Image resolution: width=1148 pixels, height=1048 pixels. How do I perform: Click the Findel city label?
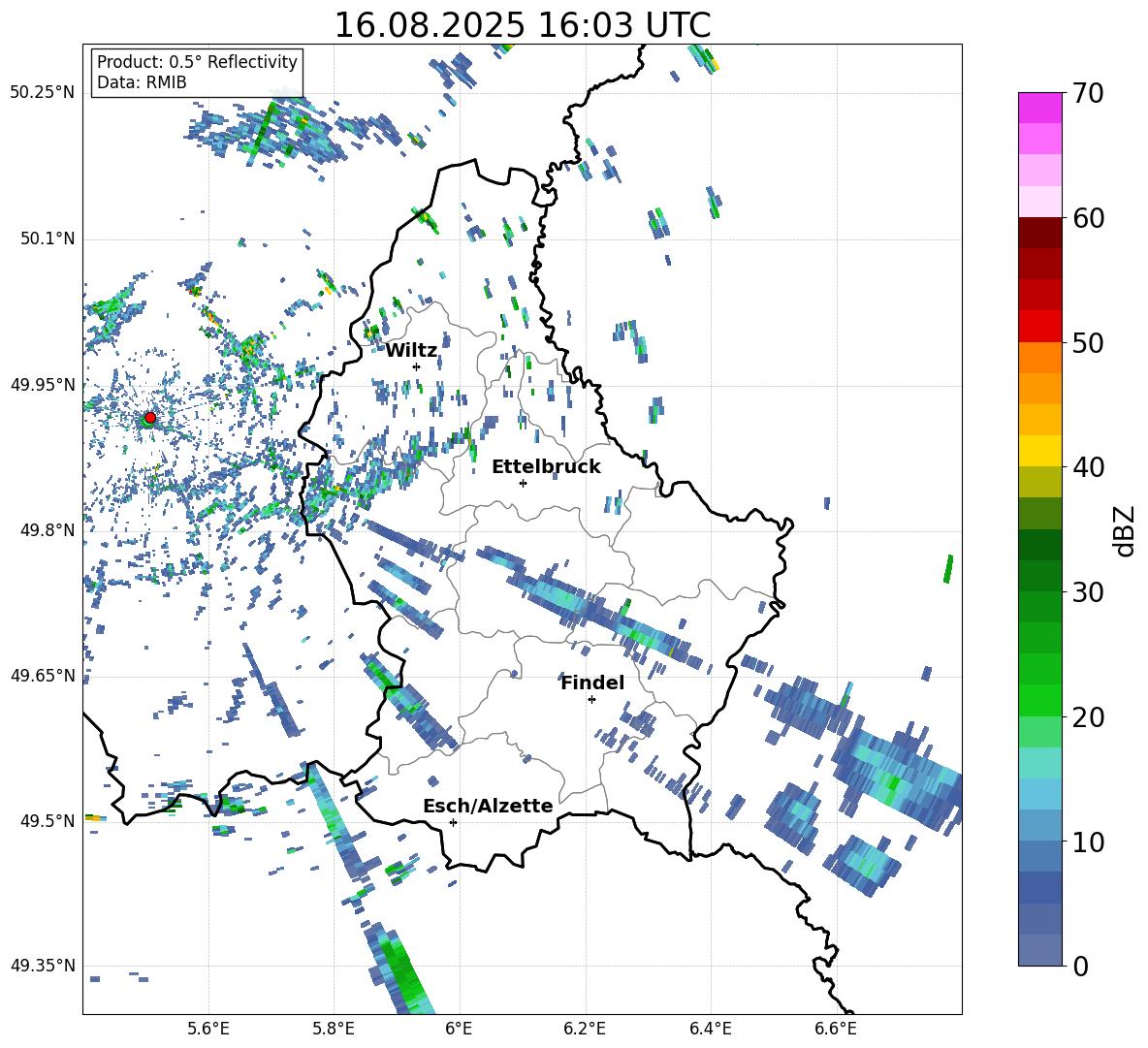coord(592,683)
